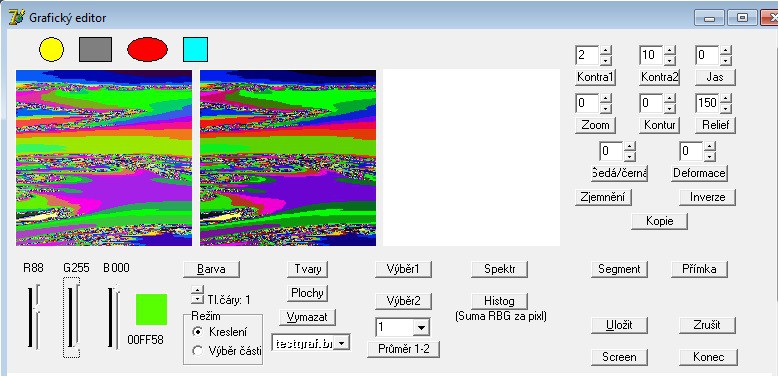The image size is (778, 376).
Task: Select the cyan square shape
Action: pyautogui.click(x=195, y=50)
